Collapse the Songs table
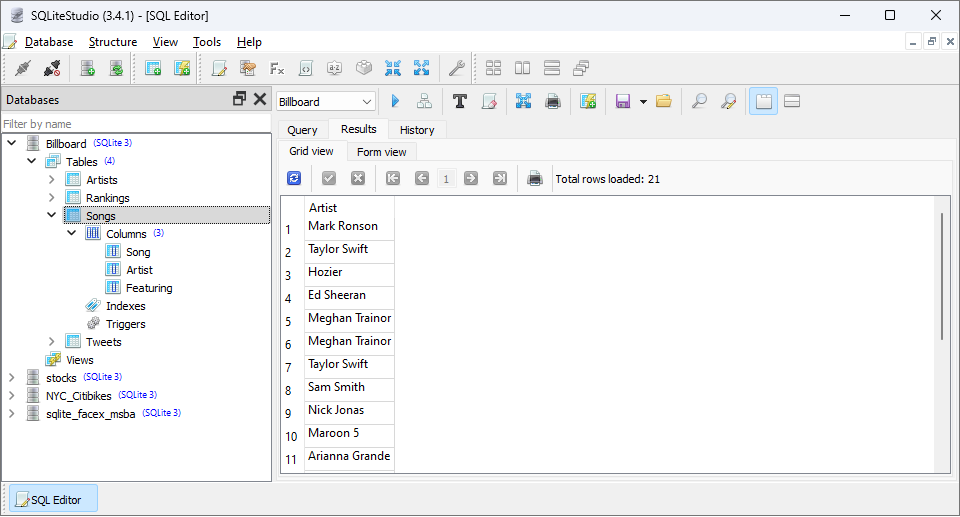This screenshot has height=517, width=960. (51, 215)
